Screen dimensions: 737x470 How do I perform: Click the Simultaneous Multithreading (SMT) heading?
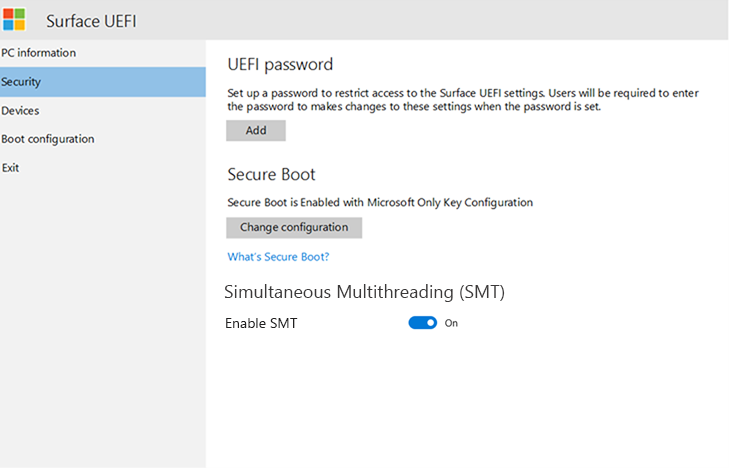point(364,293)
